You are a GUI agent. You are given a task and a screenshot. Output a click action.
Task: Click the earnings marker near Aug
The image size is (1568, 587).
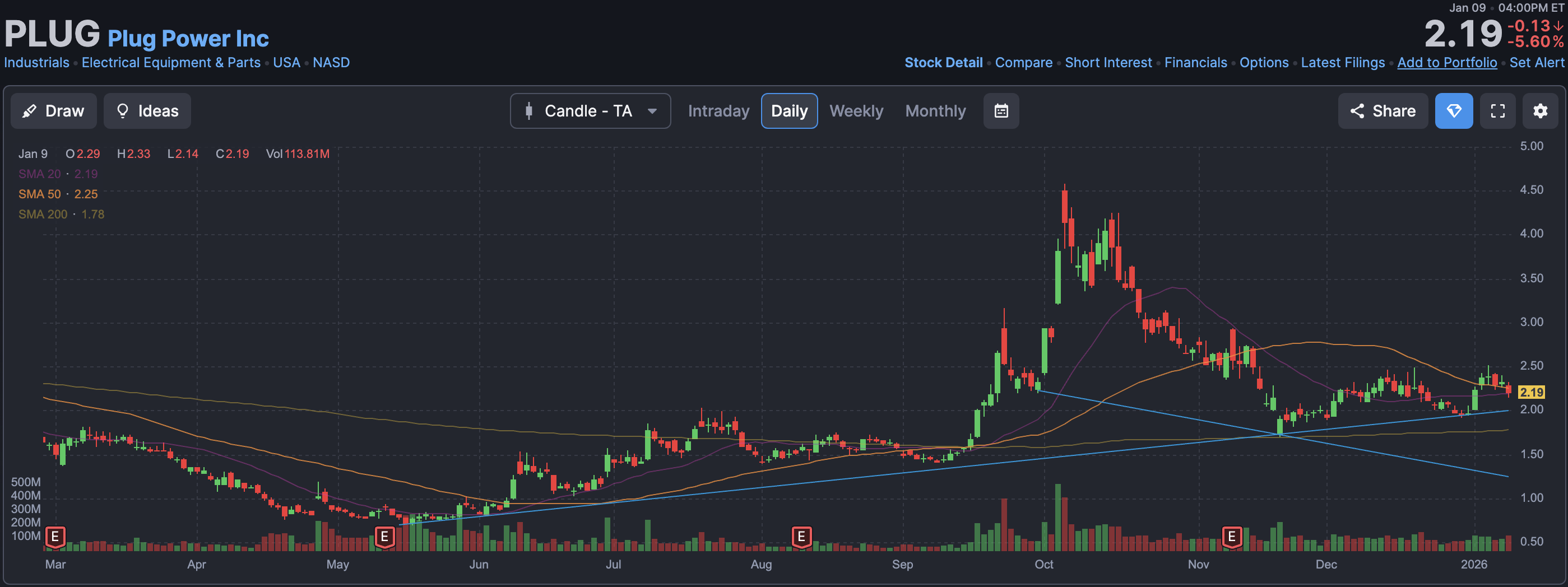801,537
